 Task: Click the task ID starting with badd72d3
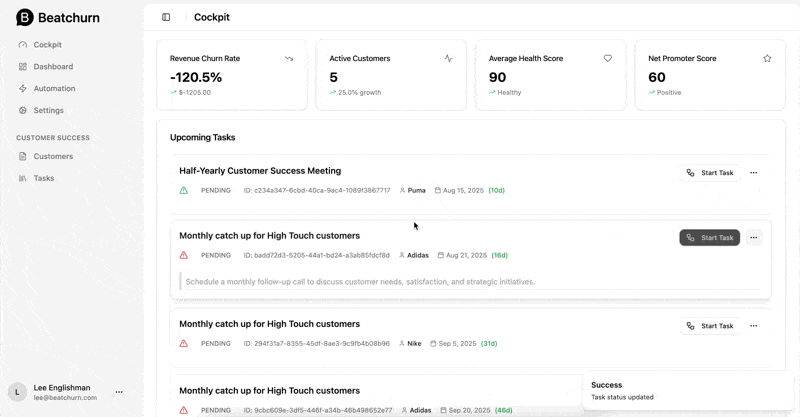pyautogui.click(x=316, y=255)
